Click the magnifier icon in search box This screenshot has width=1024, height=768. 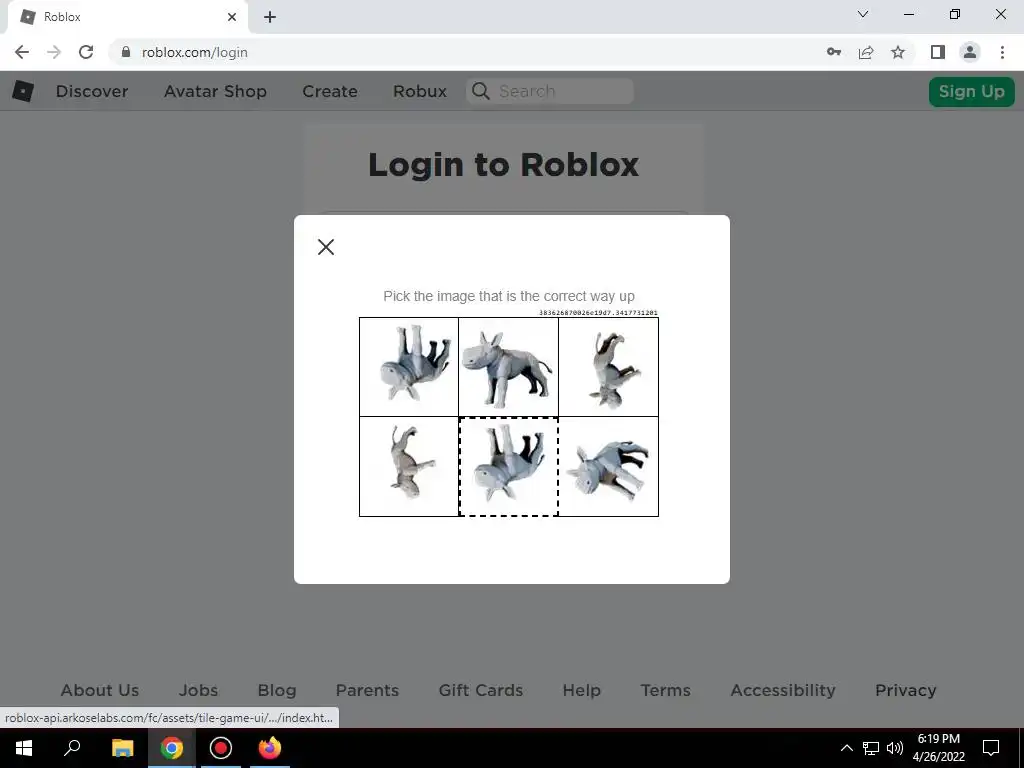481,91
